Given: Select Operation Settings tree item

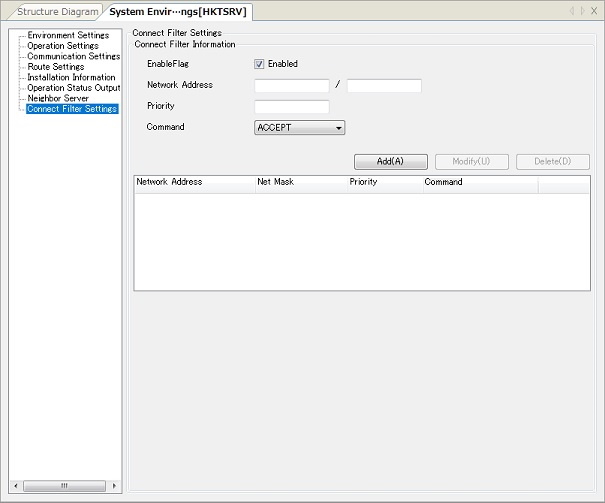Looking at the screenshot, I should (62, 46).
